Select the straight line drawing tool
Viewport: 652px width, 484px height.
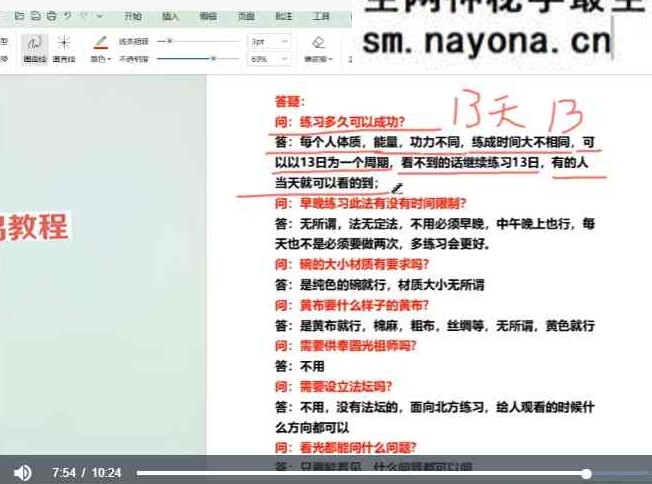tap(64, 49)
